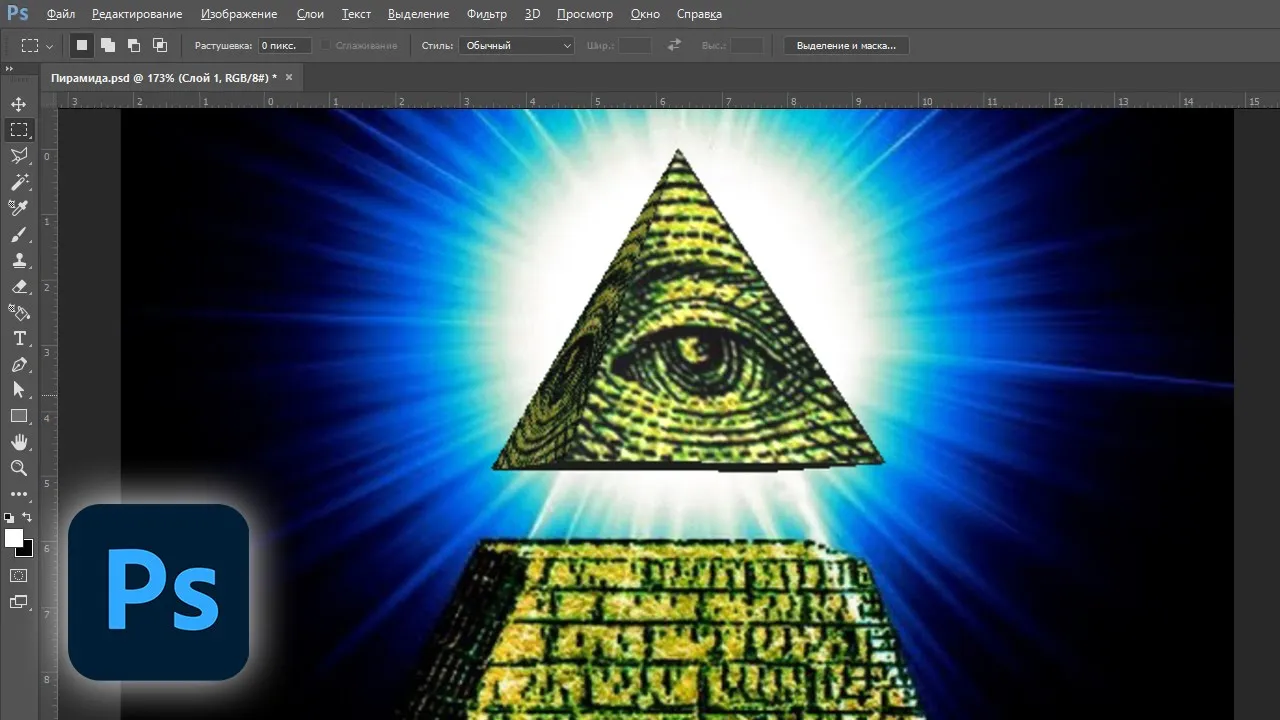Reset default foreground and background colors

coord(9,518)
